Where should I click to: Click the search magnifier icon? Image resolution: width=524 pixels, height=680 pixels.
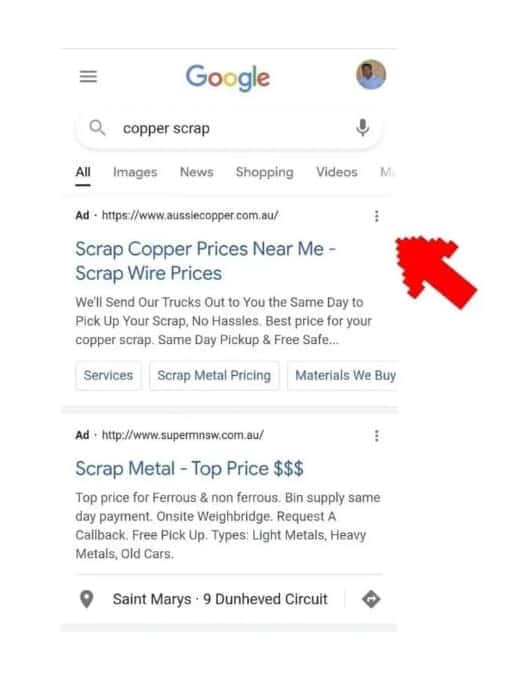click(97, 128)
